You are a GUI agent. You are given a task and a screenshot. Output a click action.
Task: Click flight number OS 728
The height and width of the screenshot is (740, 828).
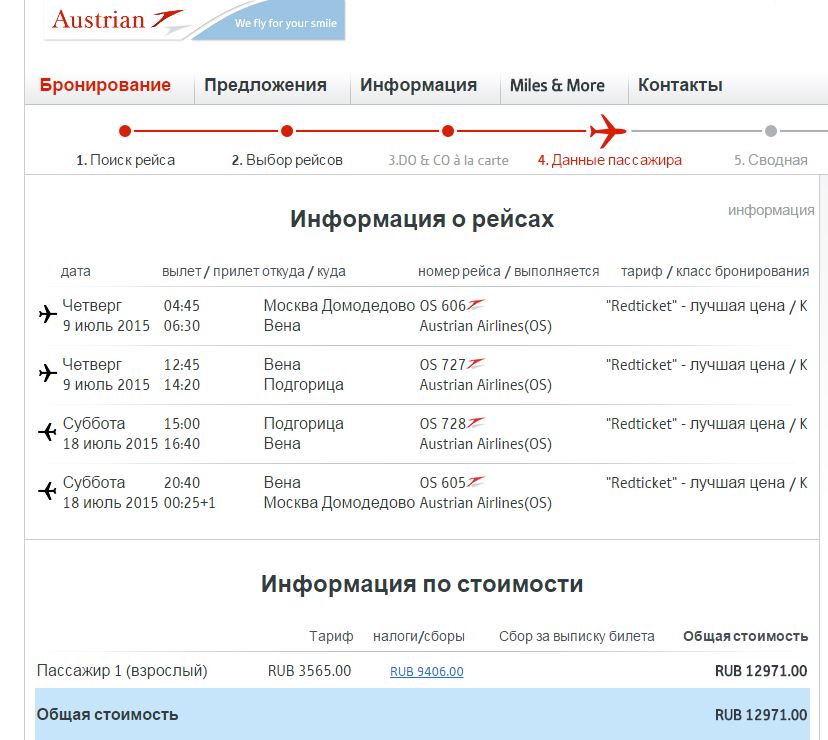tap(443, 424)
